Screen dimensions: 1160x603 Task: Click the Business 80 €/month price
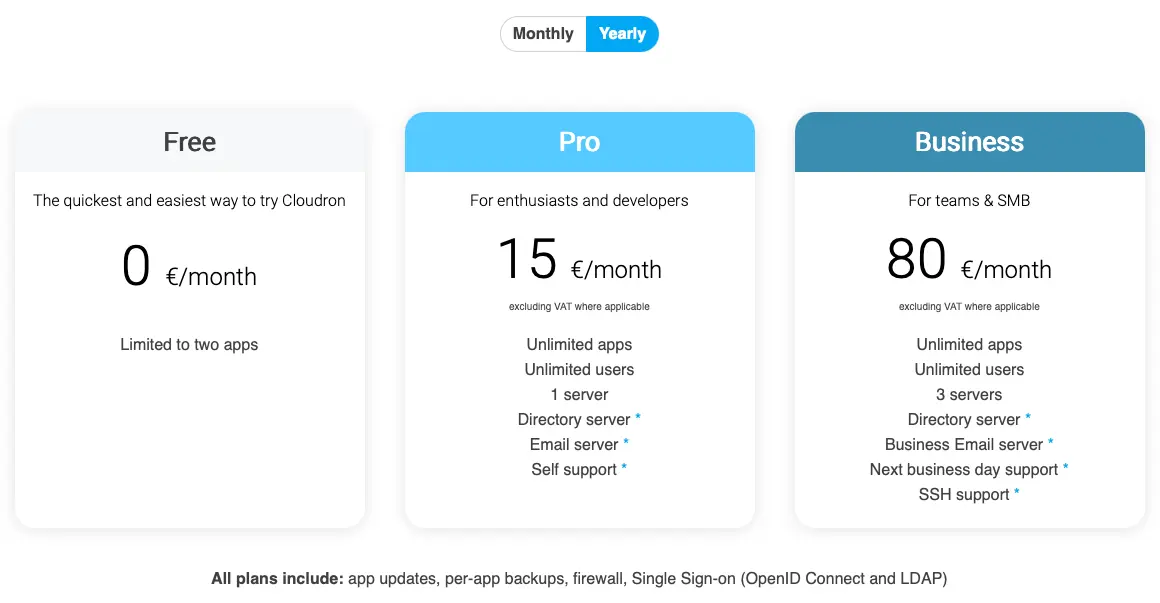coord(969,260)
